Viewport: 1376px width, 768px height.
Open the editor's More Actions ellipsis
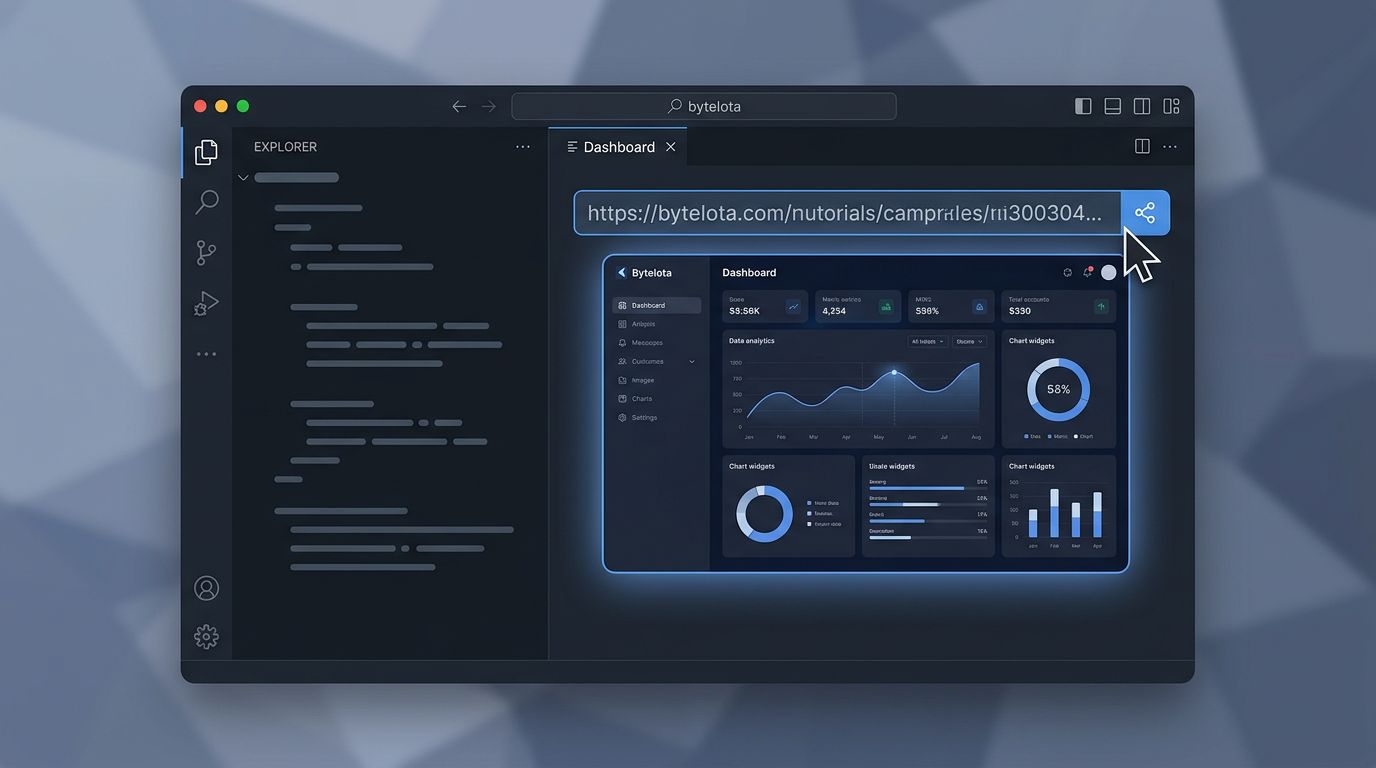(1170, 146)
